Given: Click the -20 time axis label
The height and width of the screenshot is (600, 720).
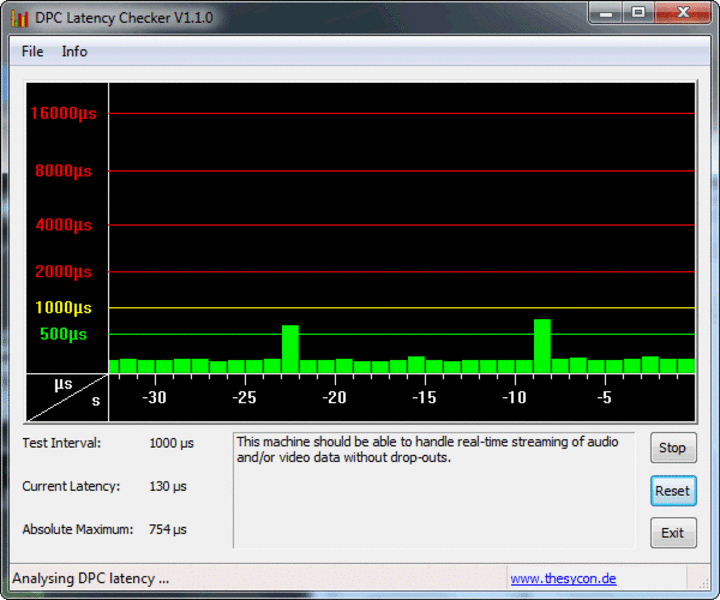Looking at the screenshot, I should pyautogui.click(x=334, y=397).
